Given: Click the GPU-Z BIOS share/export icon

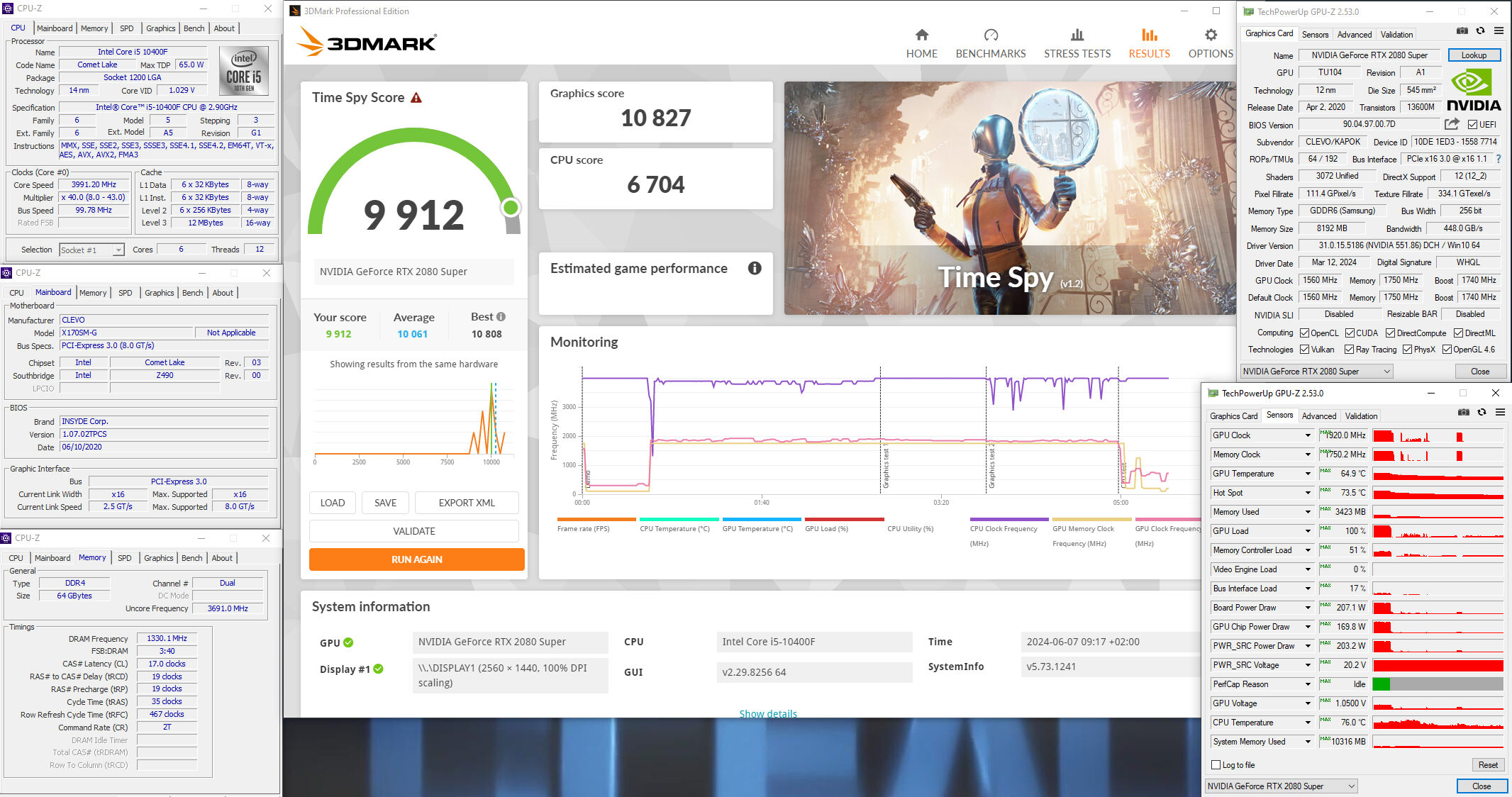Looking at the screenshot, I should pos(1452,124).
